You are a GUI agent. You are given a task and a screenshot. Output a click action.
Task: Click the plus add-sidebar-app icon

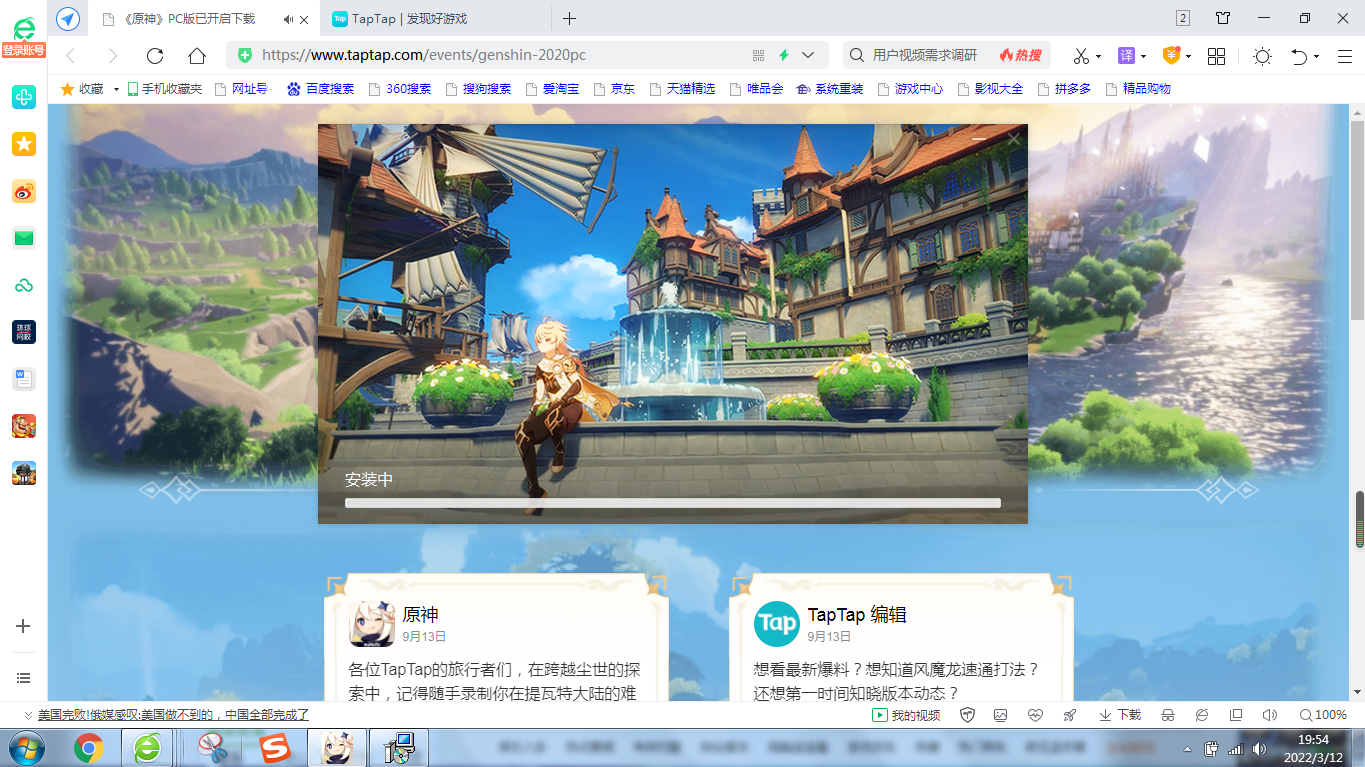(x=24, y=626)
